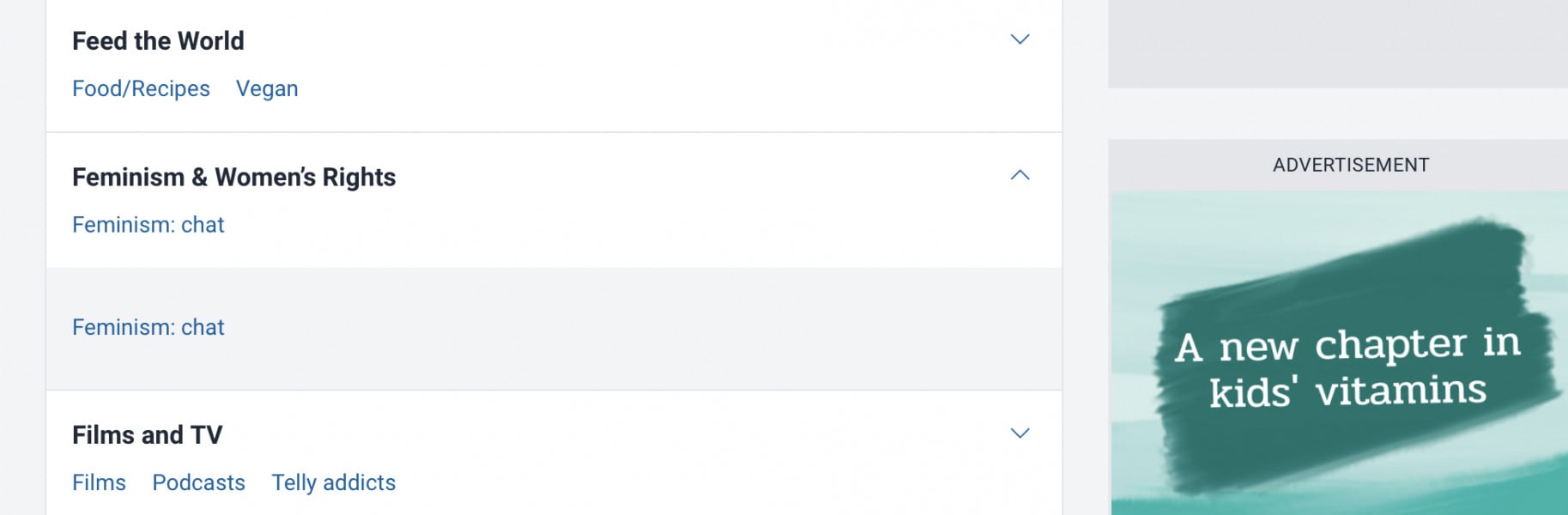Click the ADVERTISEMENT label above the ad

[x=1350, y=165]
